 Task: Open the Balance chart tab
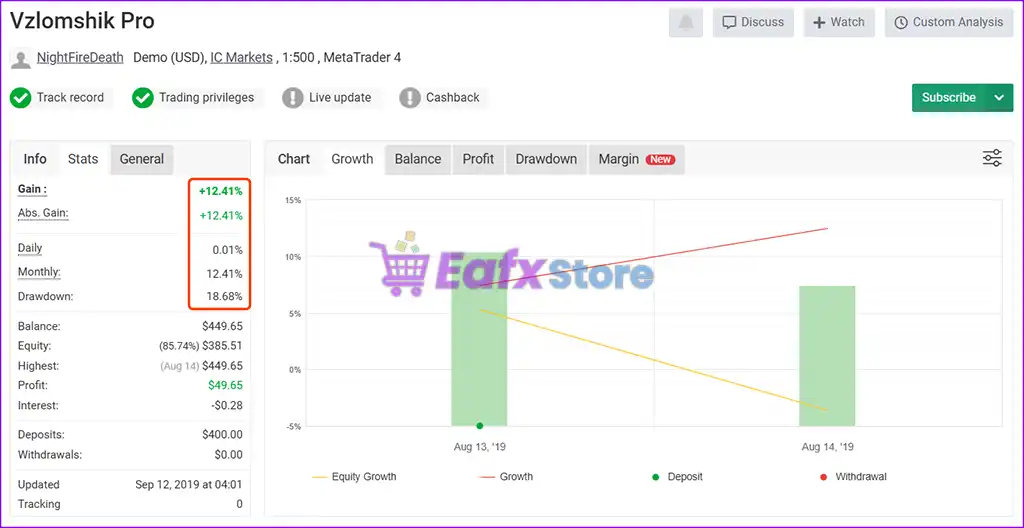(x=418, y=159)
